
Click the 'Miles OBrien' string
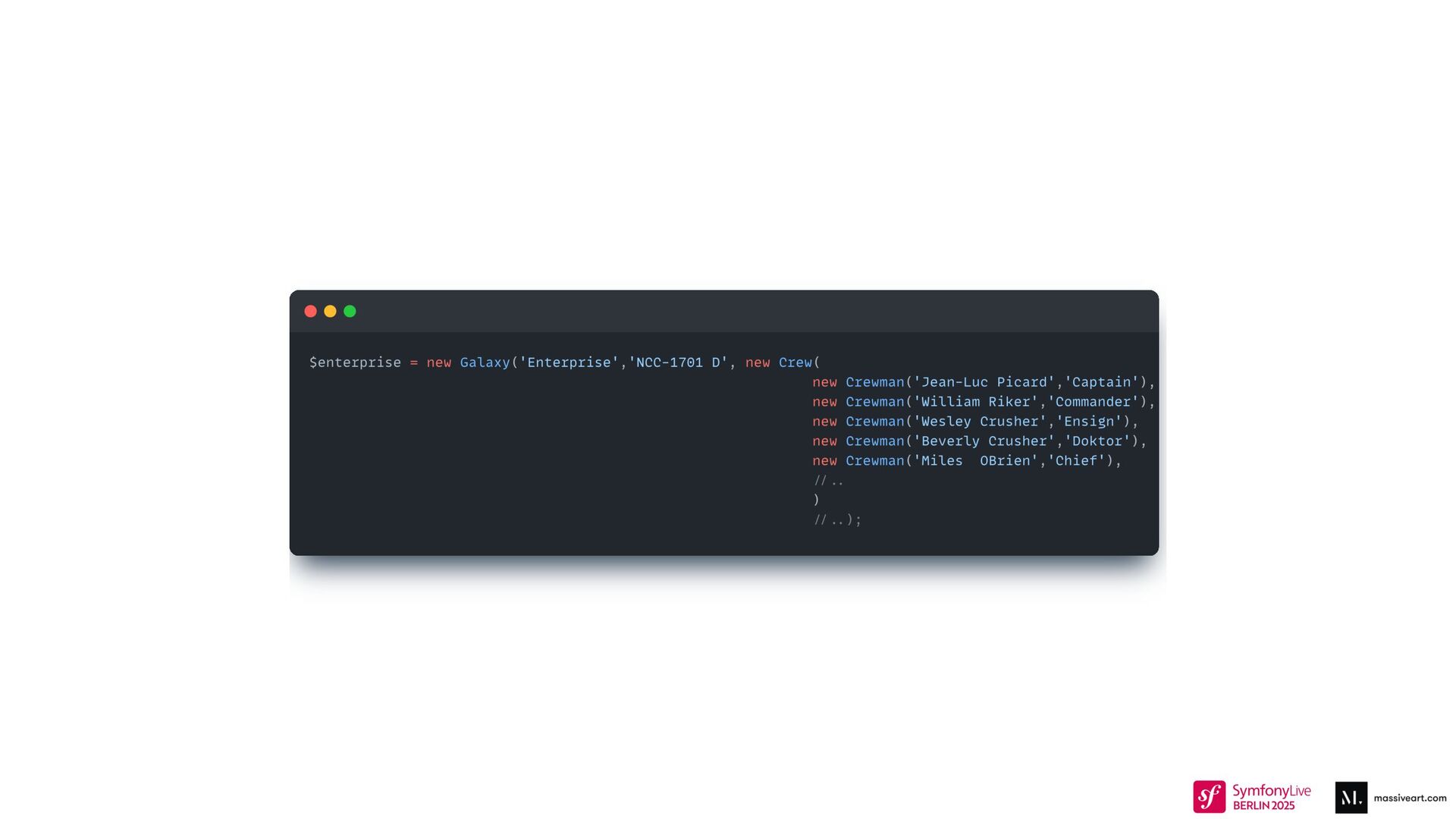coord(975,461)
